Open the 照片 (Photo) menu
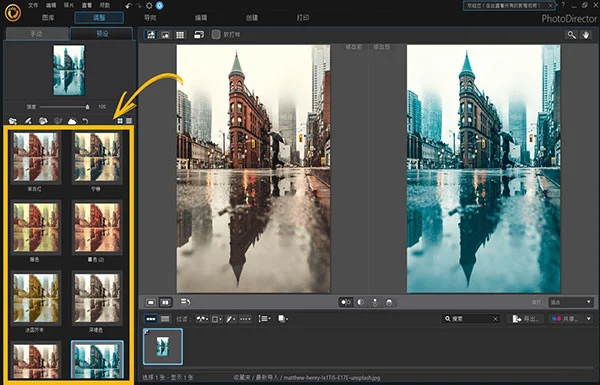The height and width of the screenshot is (385, 600). [x=69, y=5]
